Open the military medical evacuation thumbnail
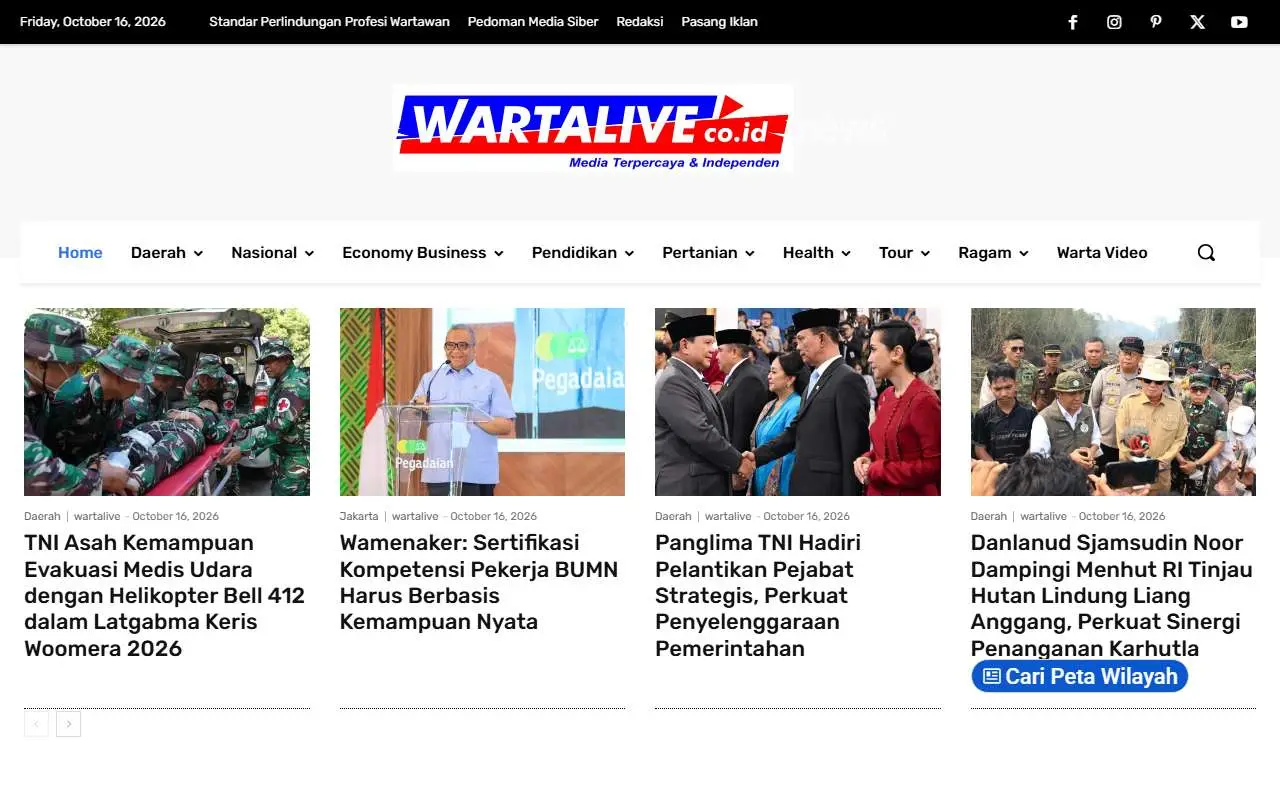The width and height of the screenshot is (1280, 800). click(x=167, y=402)
